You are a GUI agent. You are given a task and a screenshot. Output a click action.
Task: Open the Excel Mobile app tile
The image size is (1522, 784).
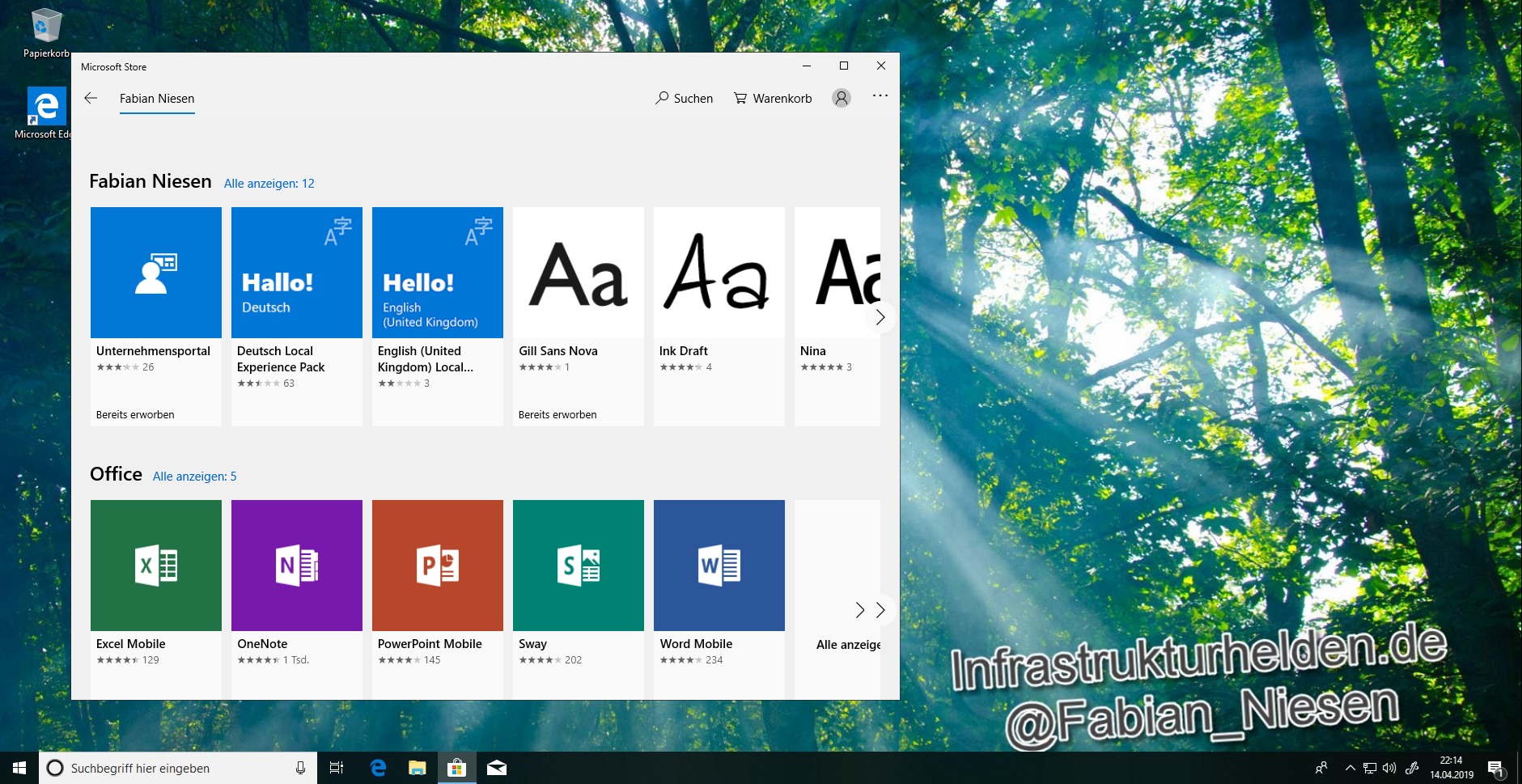tap(156, 599)
